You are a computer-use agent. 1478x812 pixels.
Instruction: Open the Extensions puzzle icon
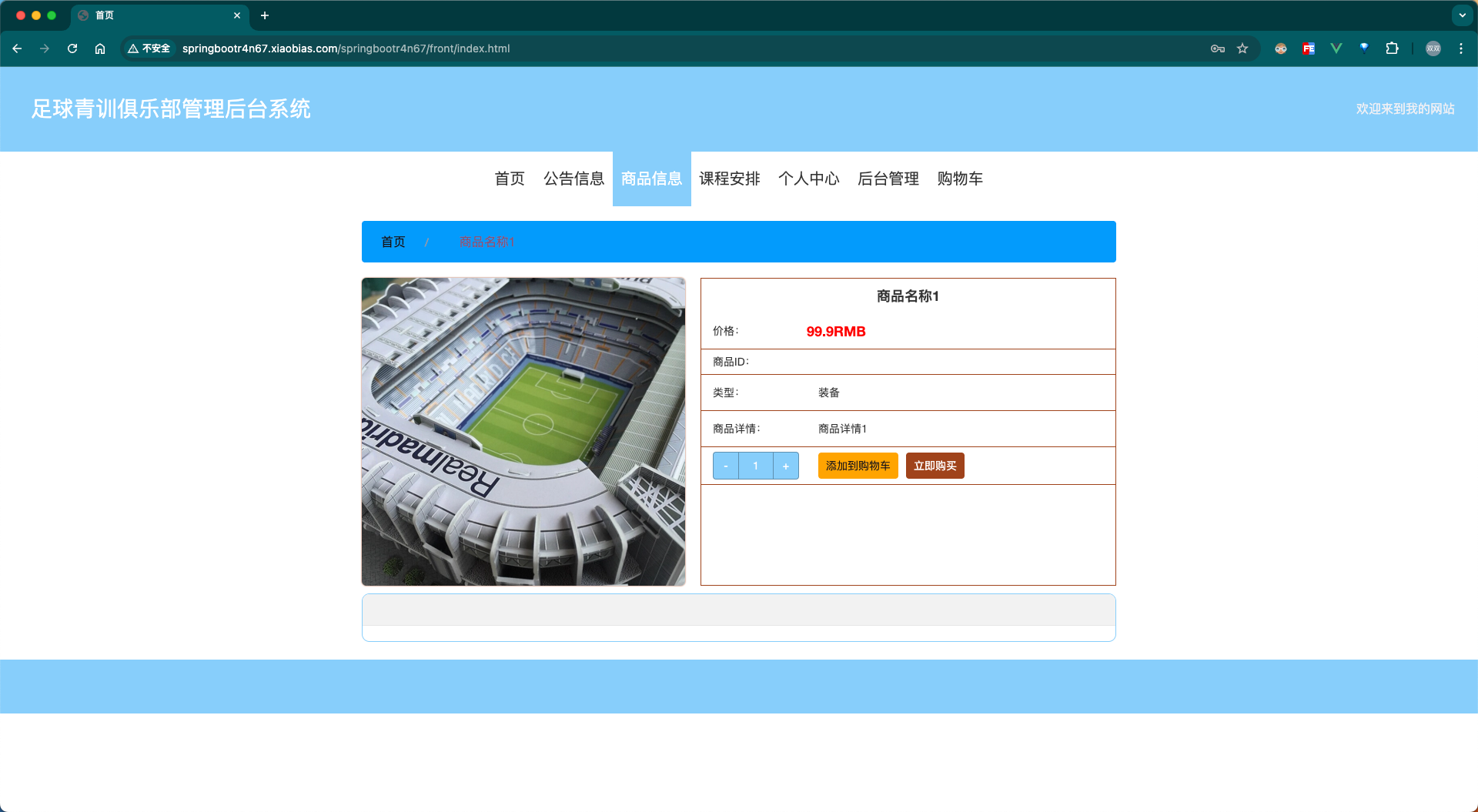(1392, 48)
